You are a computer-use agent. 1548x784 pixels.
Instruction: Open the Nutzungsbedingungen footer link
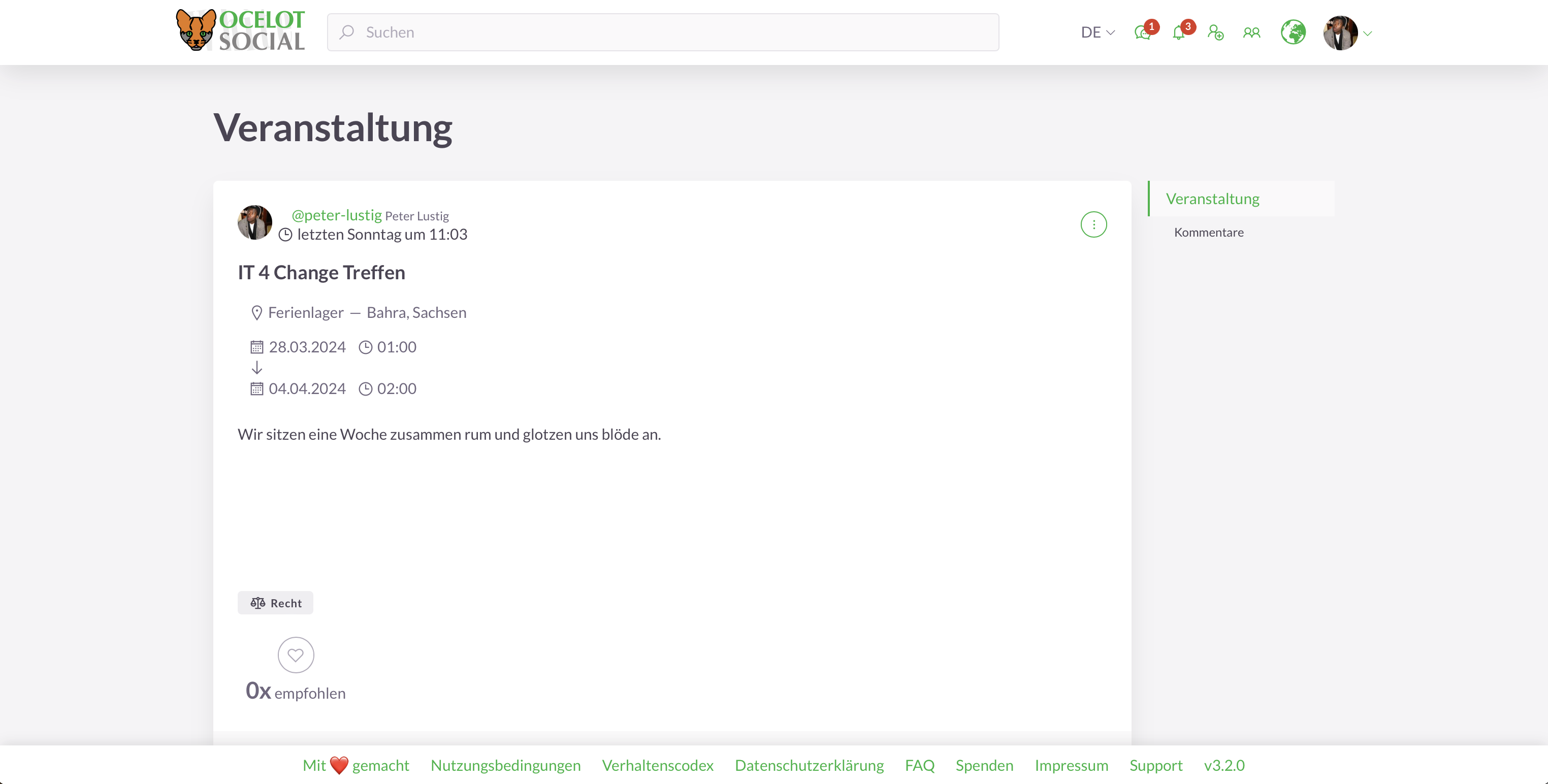(x=505, y=765)
